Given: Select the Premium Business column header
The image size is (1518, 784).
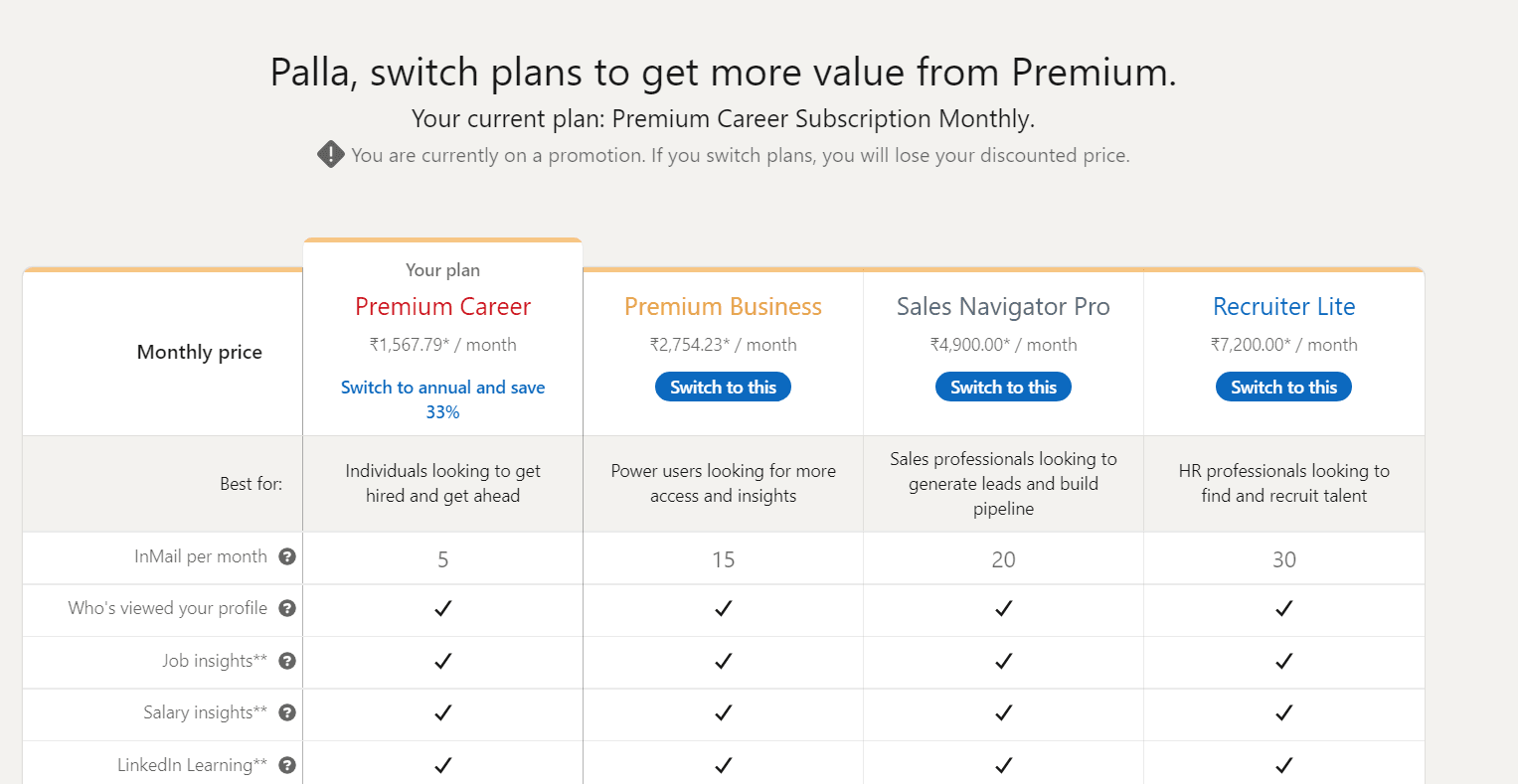Looking at the screenshot, I should coord(723,306).
